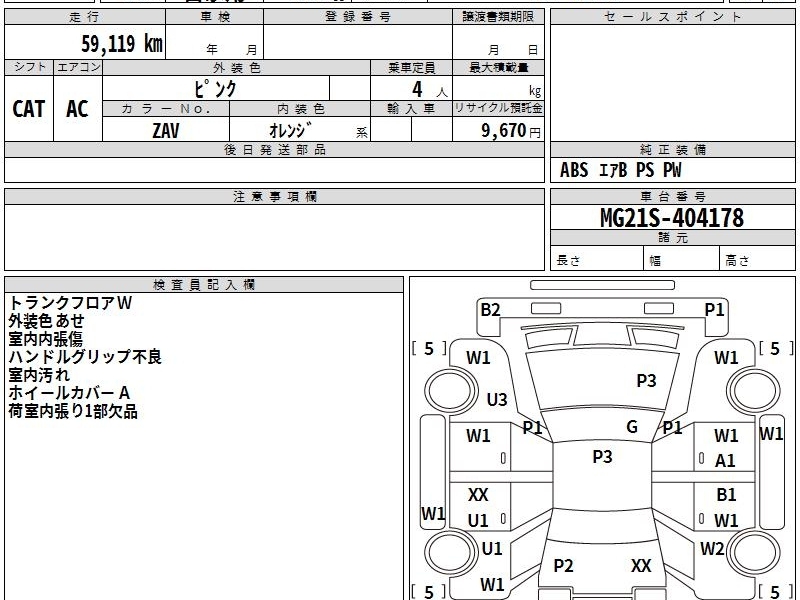Click the G mark on the diagram

coord(632,427)
